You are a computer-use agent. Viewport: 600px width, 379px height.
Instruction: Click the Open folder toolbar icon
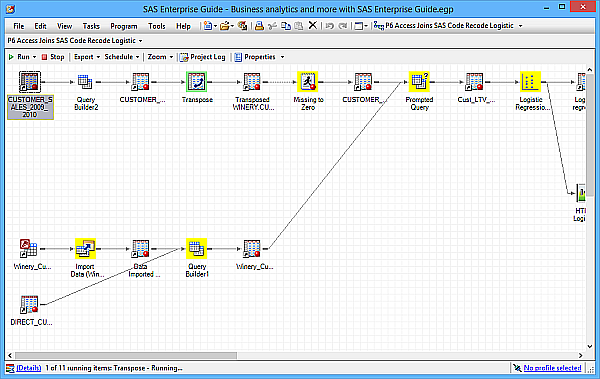point(225,26)
